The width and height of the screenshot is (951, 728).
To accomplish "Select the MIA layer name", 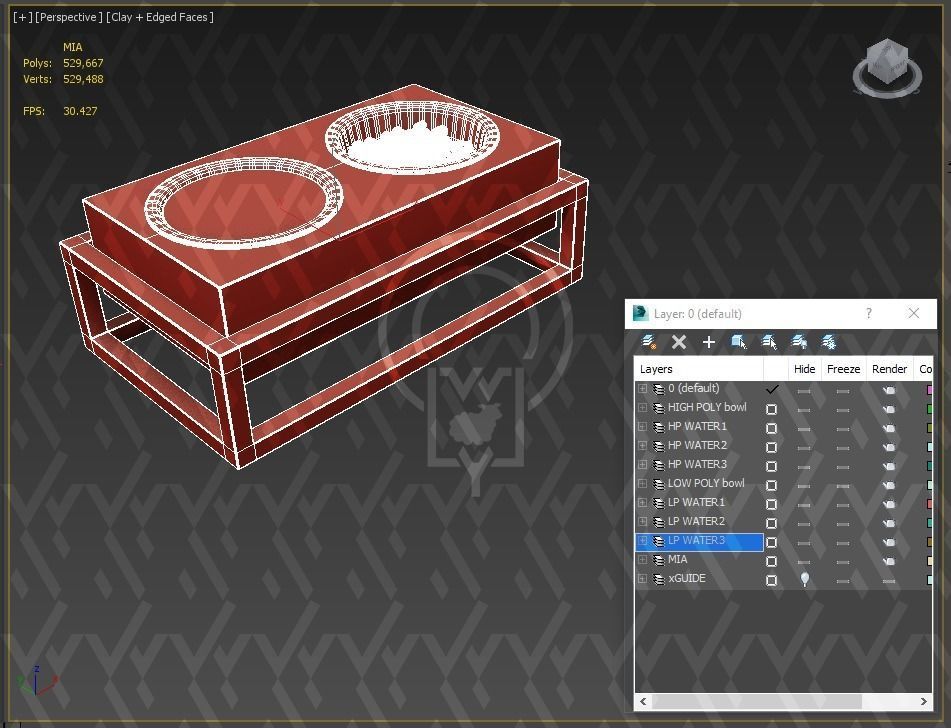I will [677, 559].
